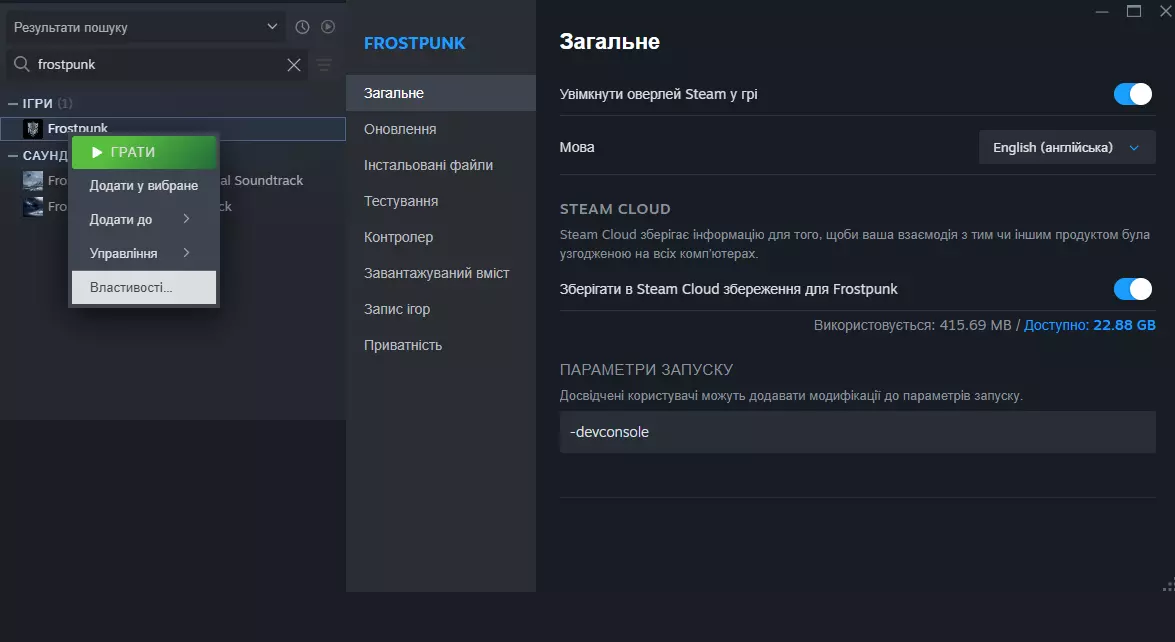Collapse the САУНД section
The image size is (1175, 642).
(x=13, y=156)
